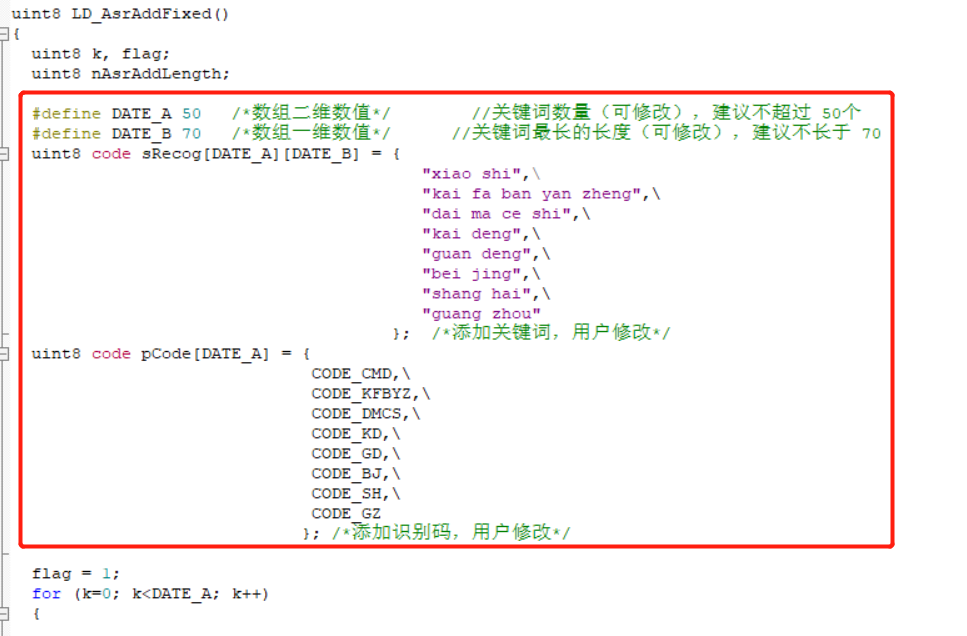This screenshot has width=967, height=636.
Task: Click the comment '数组一维数值'
Action: (x=311, y=133)
